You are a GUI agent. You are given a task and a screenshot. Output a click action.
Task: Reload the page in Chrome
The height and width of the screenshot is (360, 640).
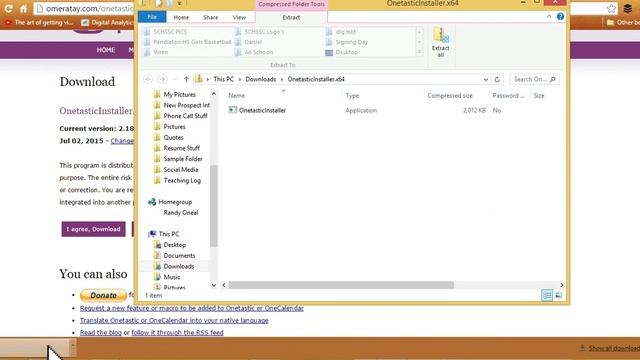(8, 9)
